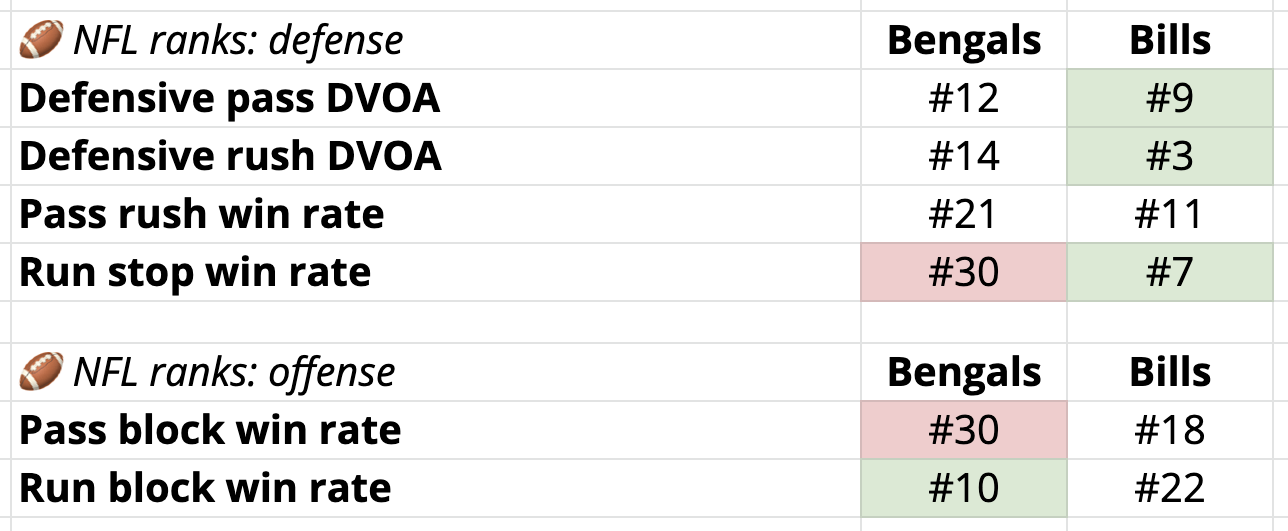Image resolution: width=1288 pixels, height=531 pixels.
Task: Click the football icon beside NFL ranks: defense
Action: (41, 41)
